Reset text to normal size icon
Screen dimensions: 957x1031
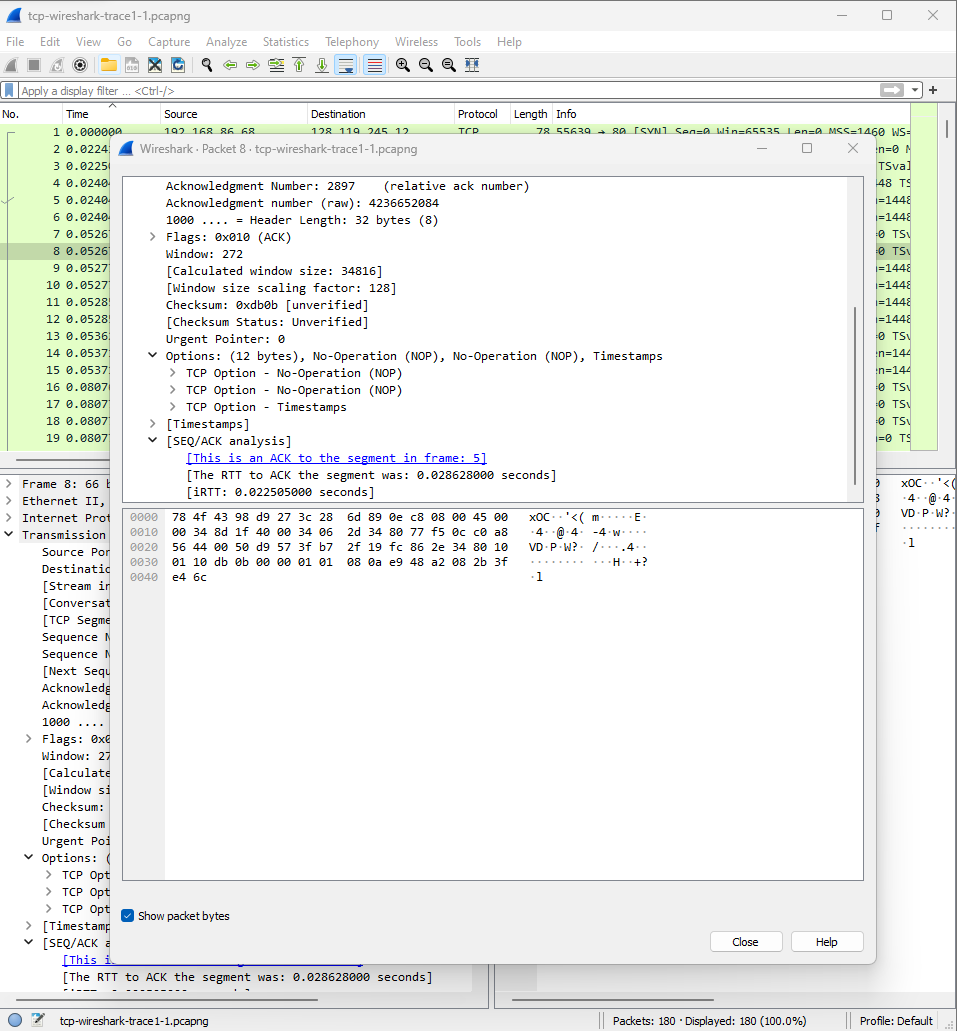(x=449, y=65)
